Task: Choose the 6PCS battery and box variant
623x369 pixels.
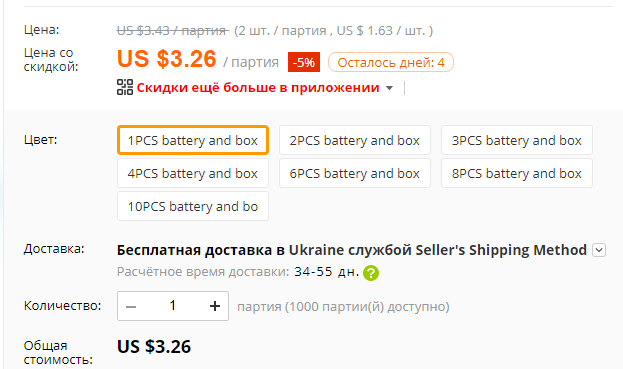Action: click(355, 173)
